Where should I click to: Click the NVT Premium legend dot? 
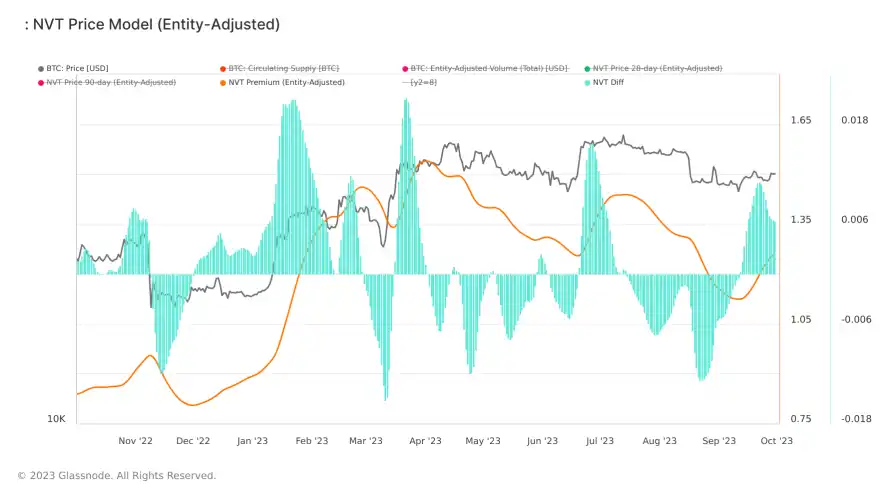[223, 82]
